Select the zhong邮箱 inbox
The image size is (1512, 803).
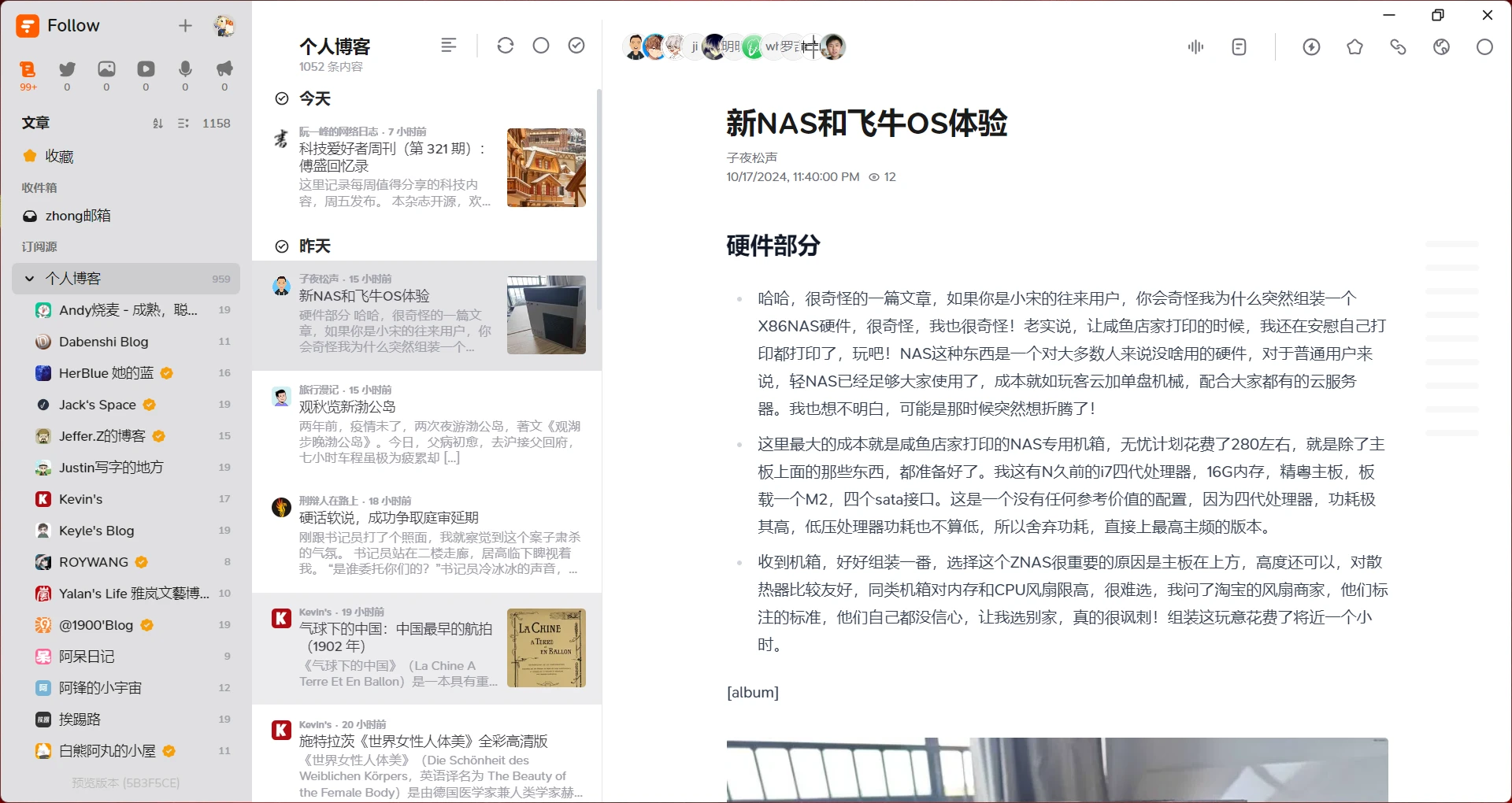tap(77, 216)
